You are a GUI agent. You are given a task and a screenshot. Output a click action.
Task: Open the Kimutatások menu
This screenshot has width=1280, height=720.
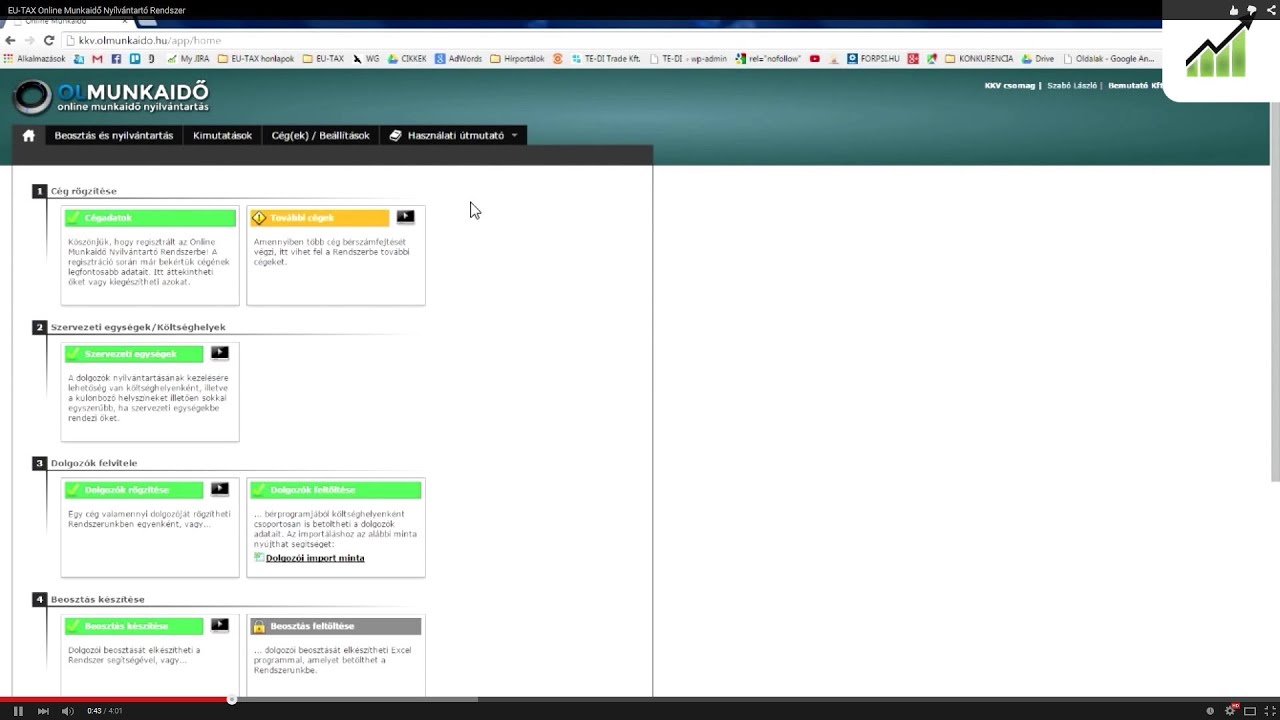click(x=222, y=136)
